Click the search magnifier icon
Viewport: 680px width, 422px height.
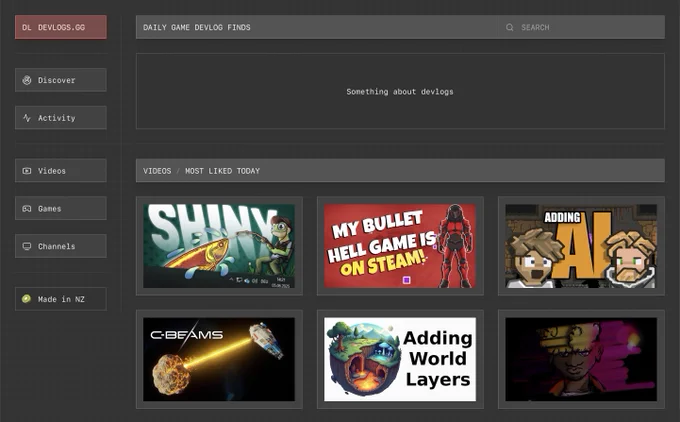(x=510, y=27)
